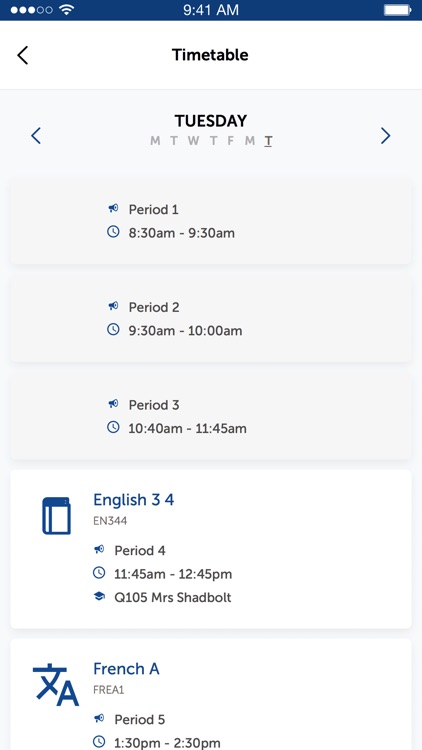Tap the clock icon beside 9:30am - 10:00am
Image resolution: width=422 pixels, height=750 pixels.
[x=113, y=330]
